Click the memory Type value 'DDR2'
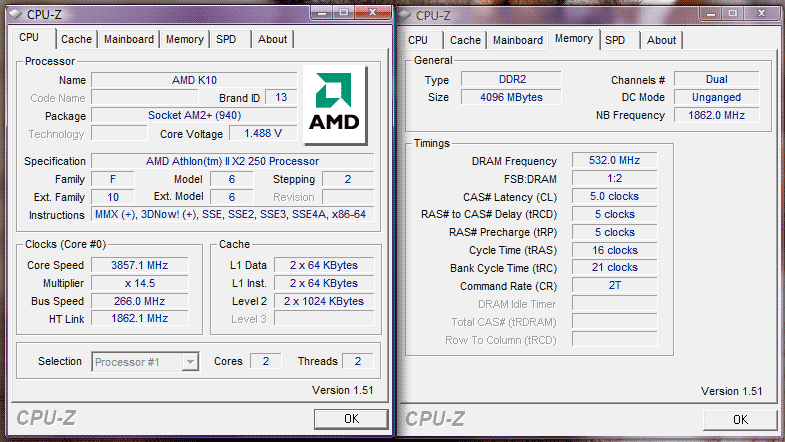785x442 pixels. (512, 79)
